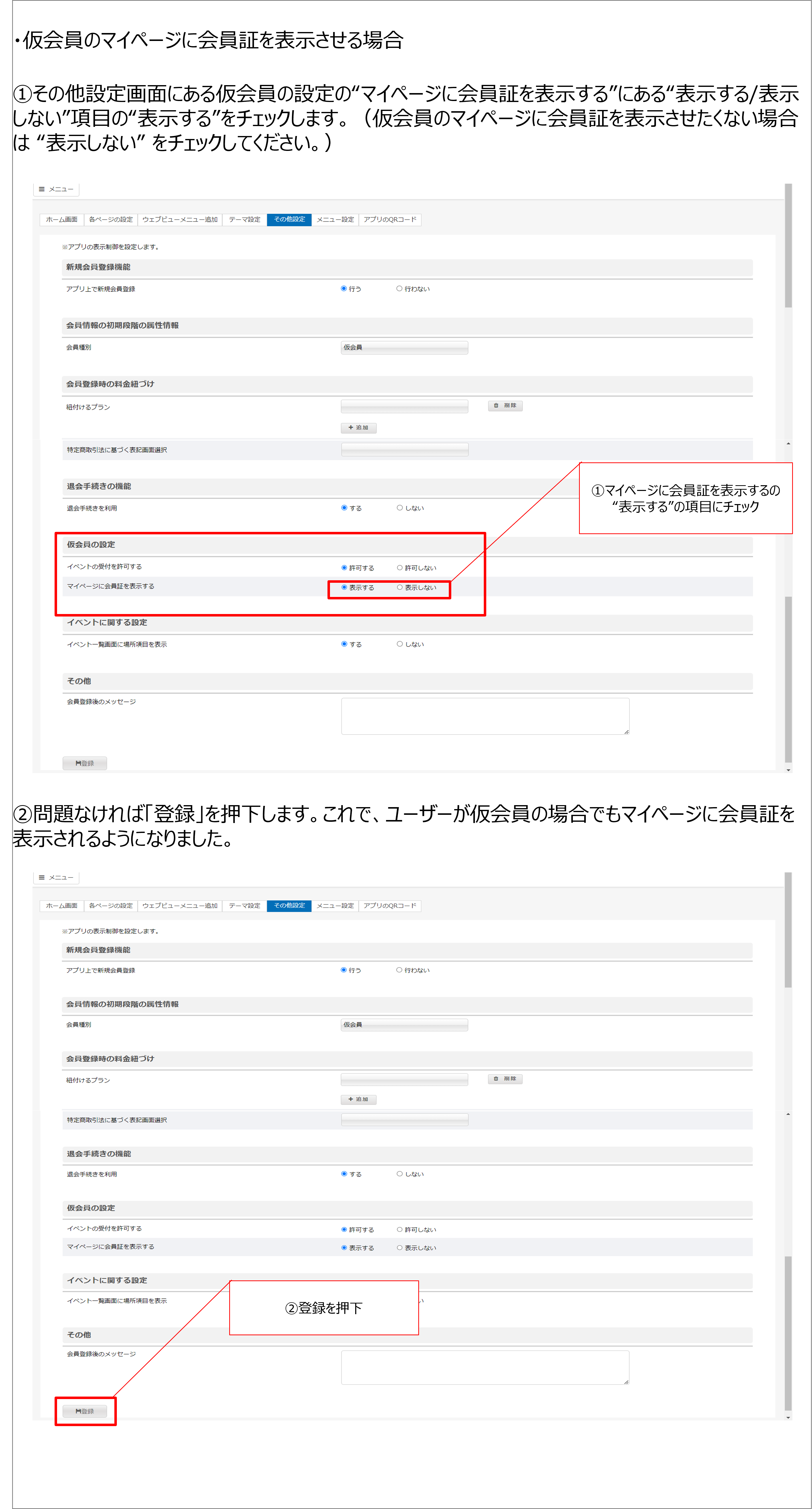Click the plus 追加 button in the lower form

click(358, 1099)
